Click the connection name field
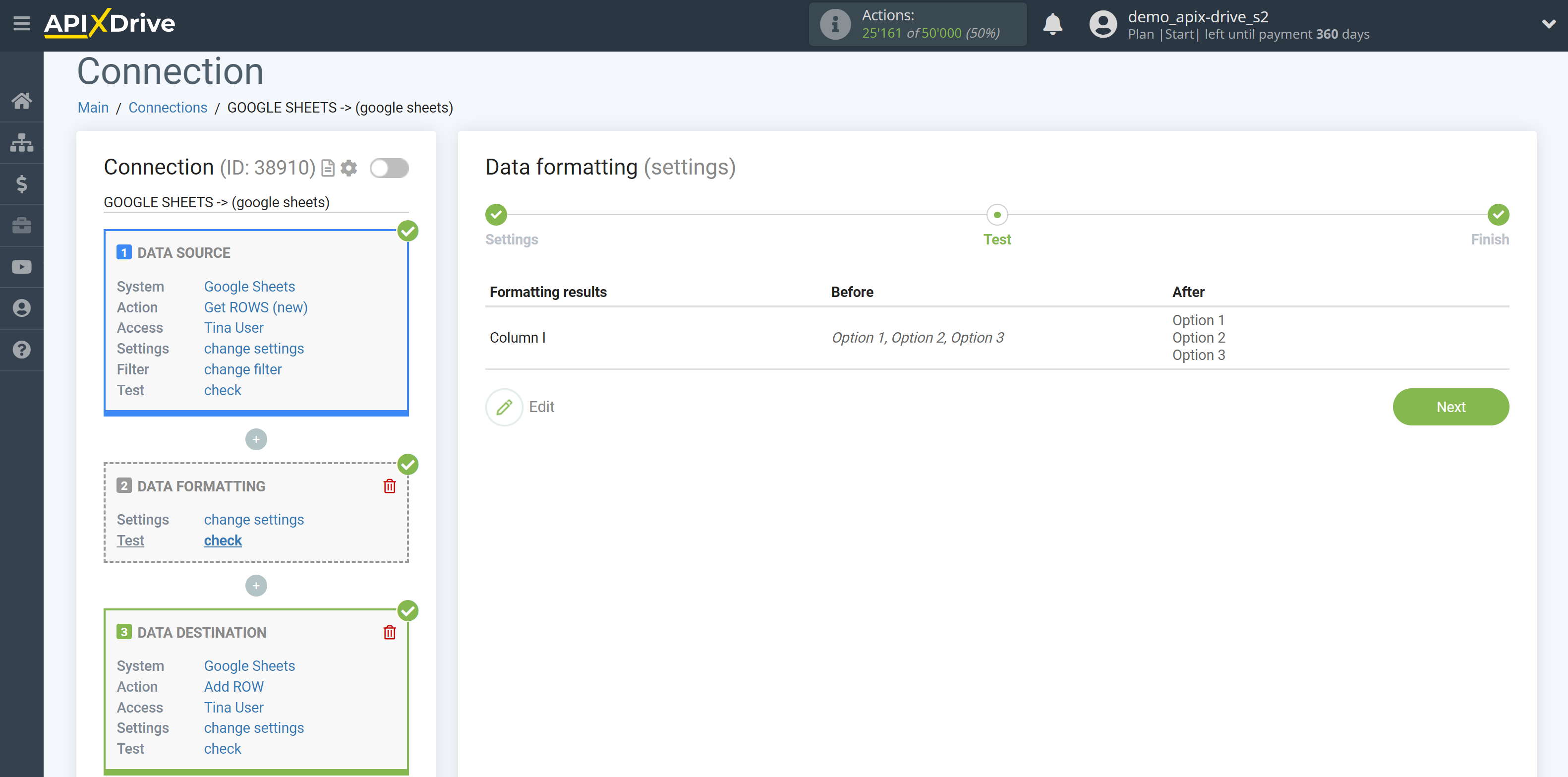Screen dimensions: 1568x777 pyautogui.click(x=256, y=202)
